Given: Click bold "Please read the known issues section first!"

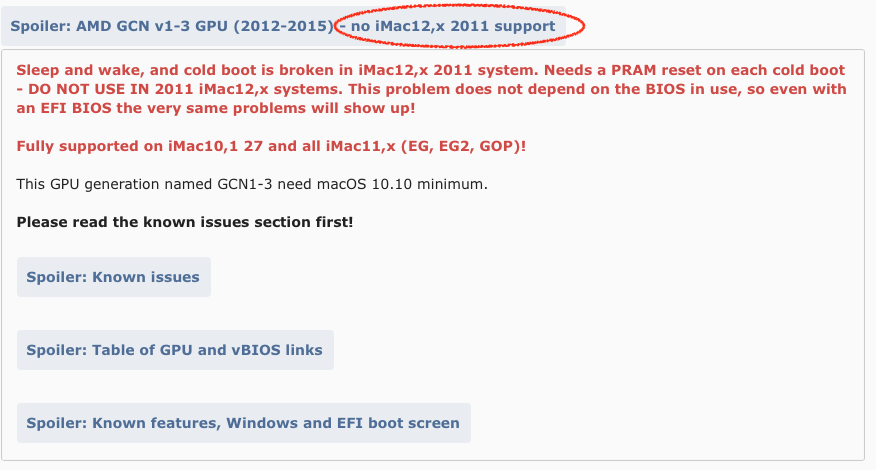Looking at the screenshot, I should coord(185,221).
